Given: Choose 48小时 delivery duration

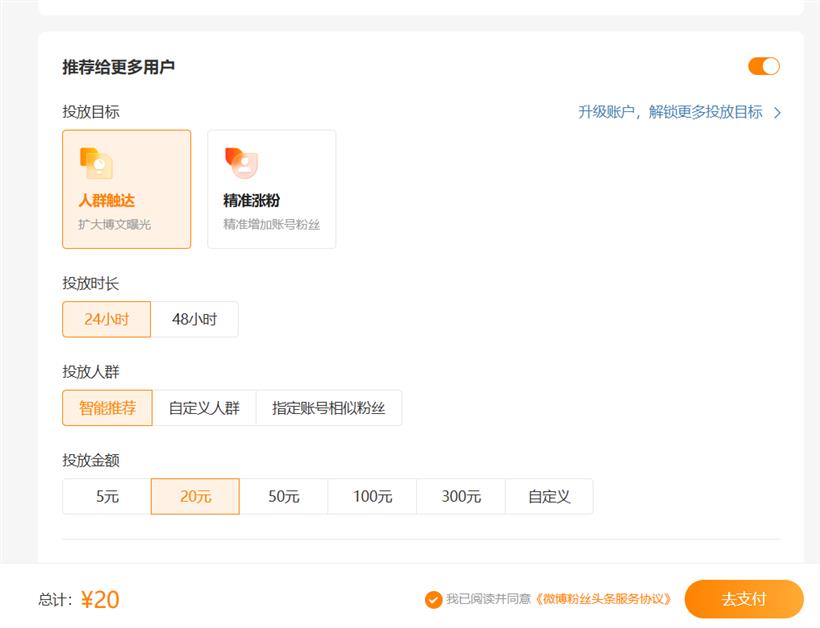Looking at the screenshot, I should tap(194, 319).
